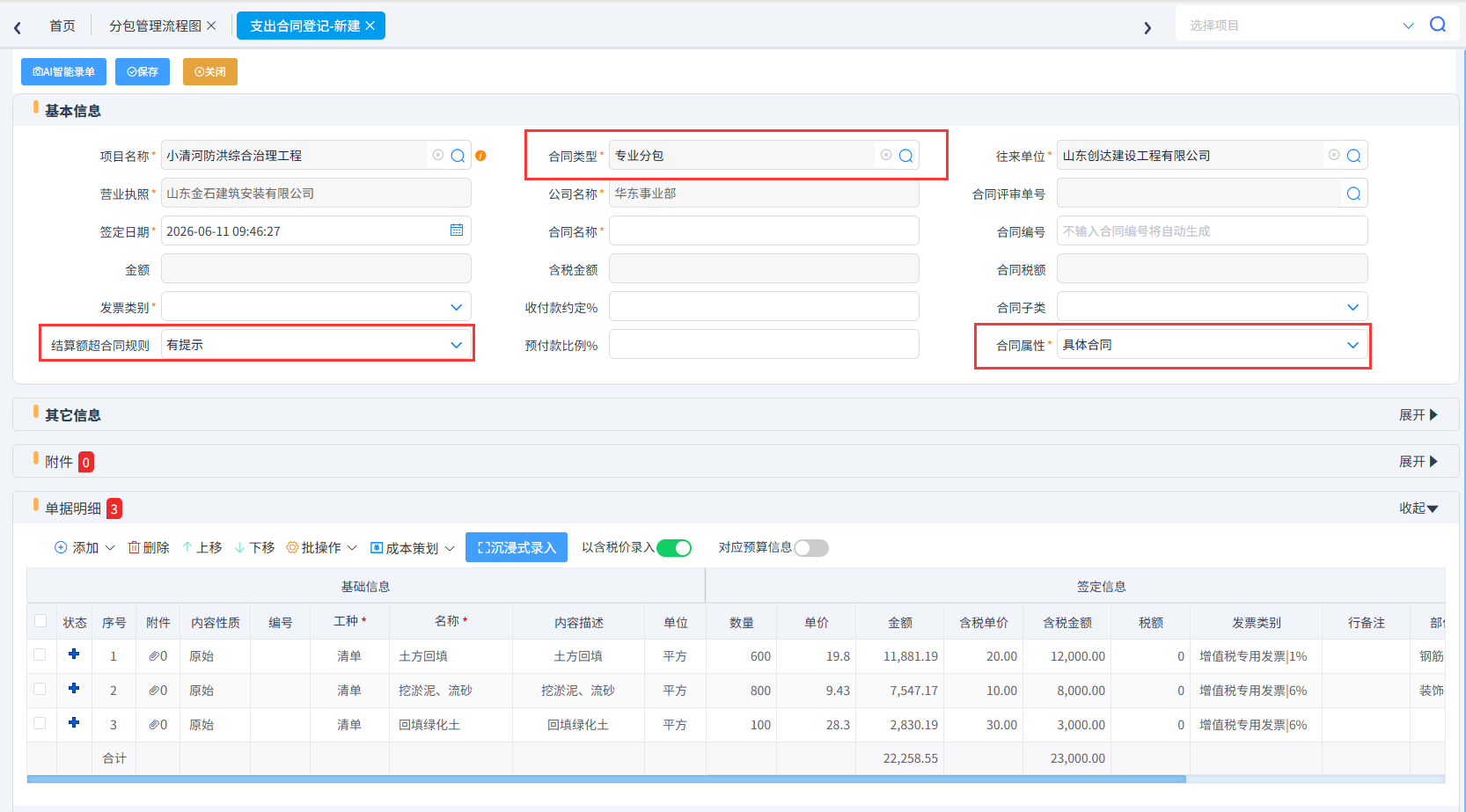Click the plus icon in row 3
This screenshot has width=1466, height=812.
(74, 723)
